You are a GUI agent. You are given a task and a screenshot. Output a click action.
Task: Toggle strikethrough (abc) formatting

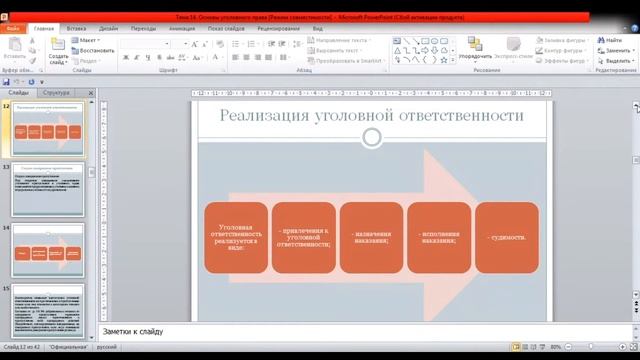pyautogui.click(x=170, y=58)
